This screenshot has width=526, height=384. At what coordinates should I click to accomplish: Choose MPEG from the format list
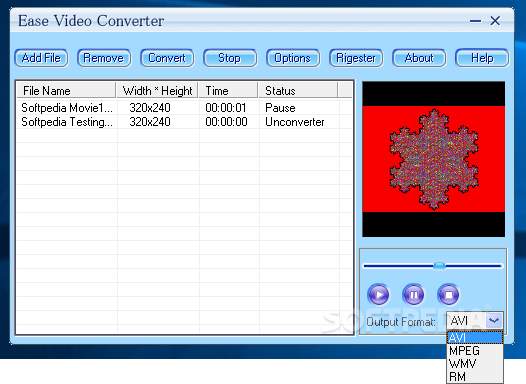pos(475,350)
